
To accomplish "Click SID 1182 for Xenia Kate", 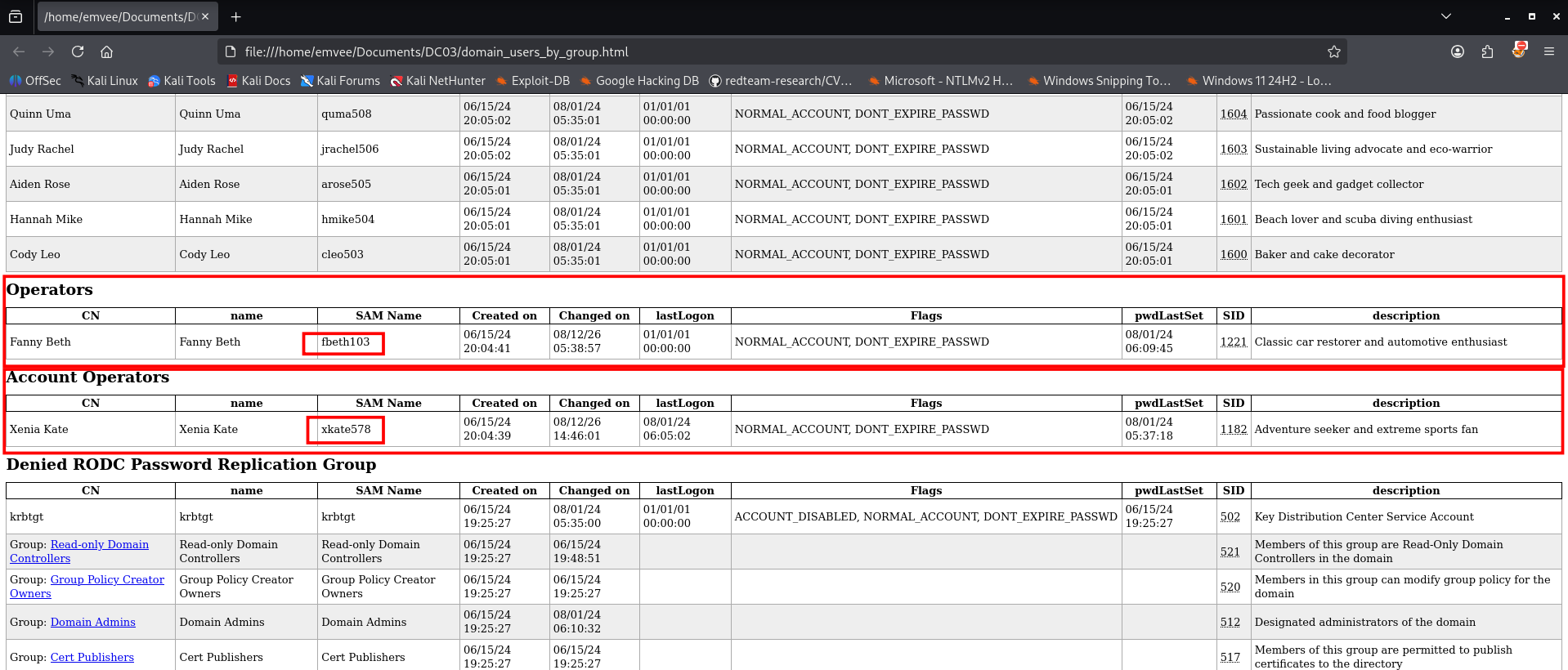I will click(1234, 429).
